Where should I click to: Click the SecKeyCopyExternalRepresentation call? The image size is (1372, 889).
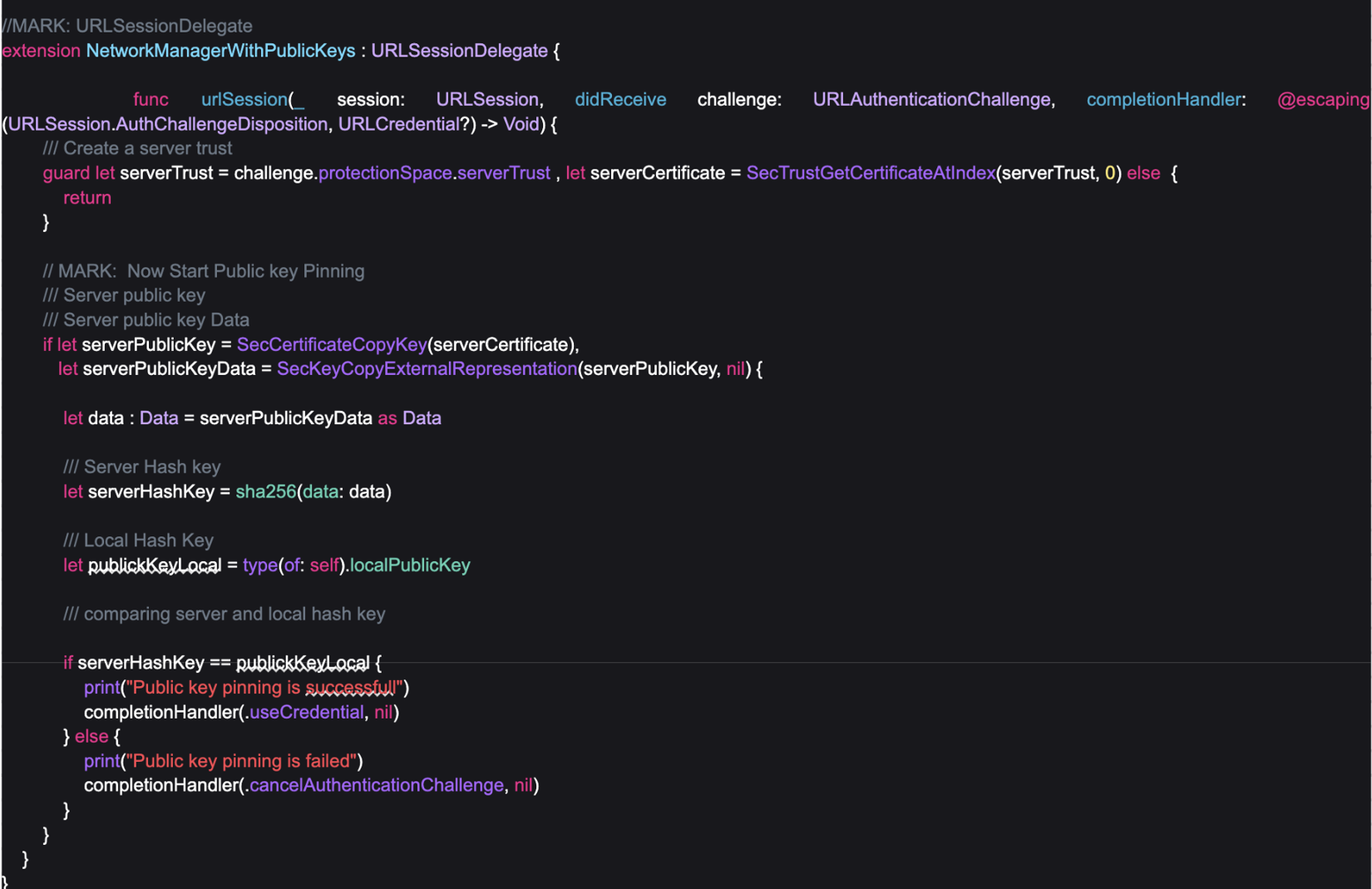tap(427, 368)
